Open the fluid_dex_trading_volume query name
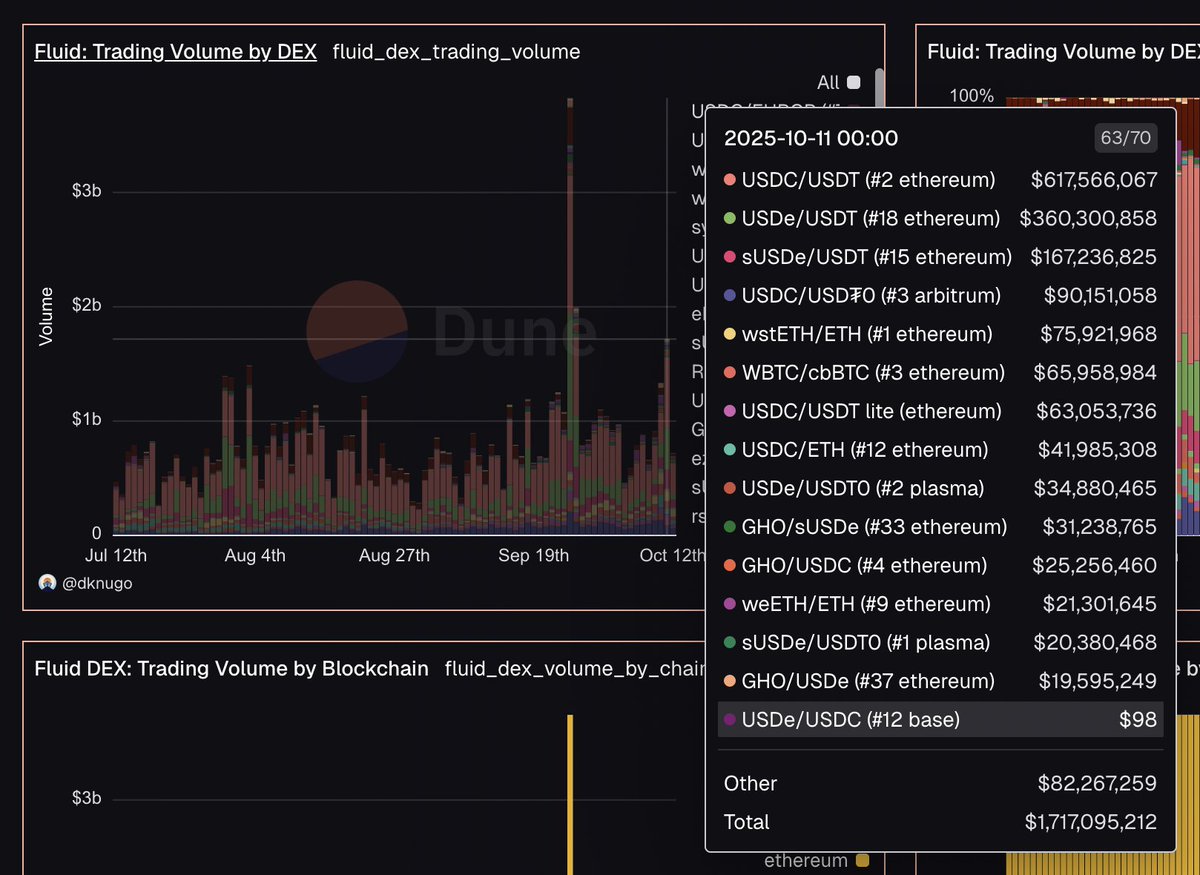The height and width of the screenshot is (875, 1200). click(x=456, y=52)
